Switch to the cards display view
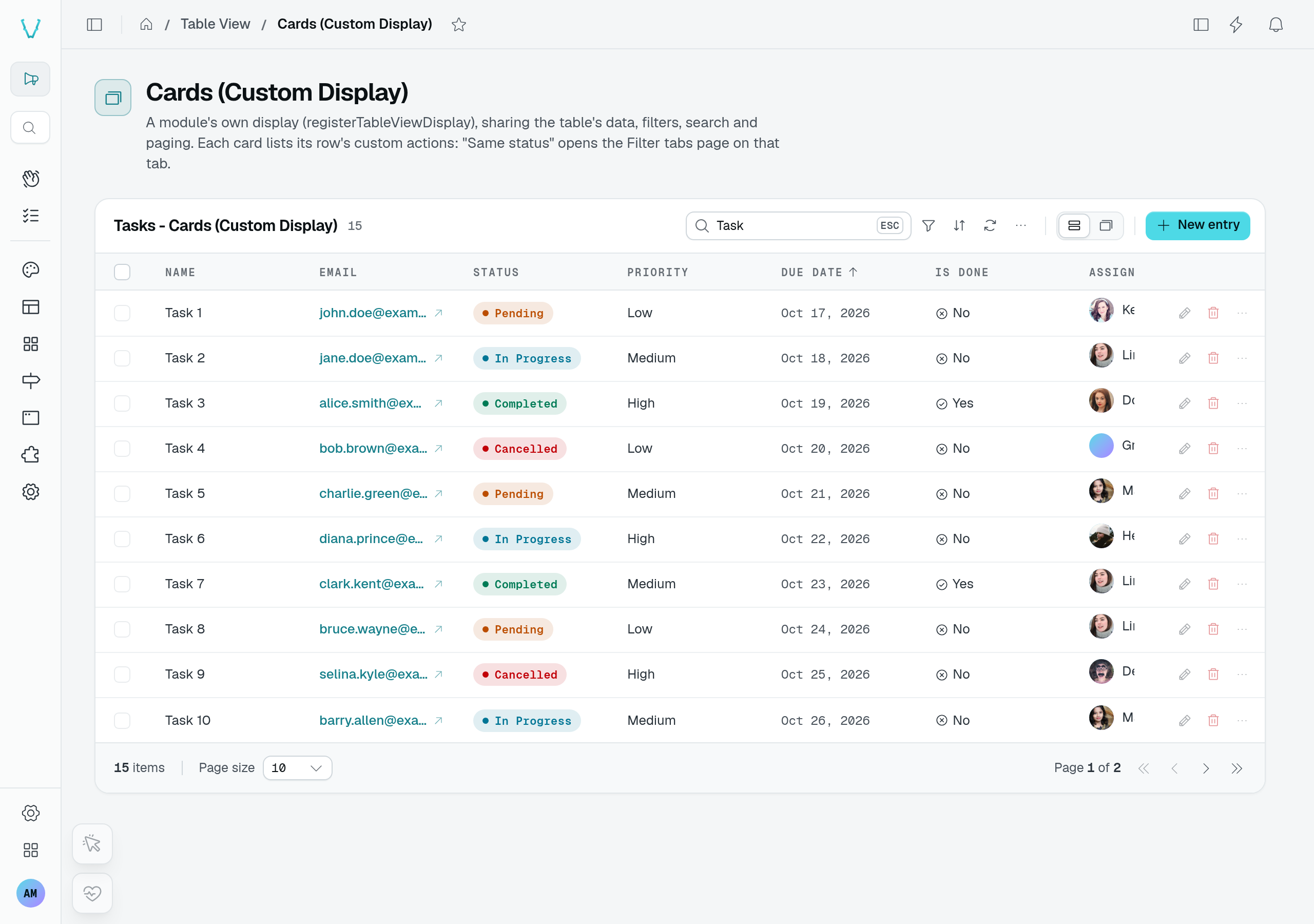Screen dimensions: 1314x924 pyautogui.click(x=1106, y=225)
